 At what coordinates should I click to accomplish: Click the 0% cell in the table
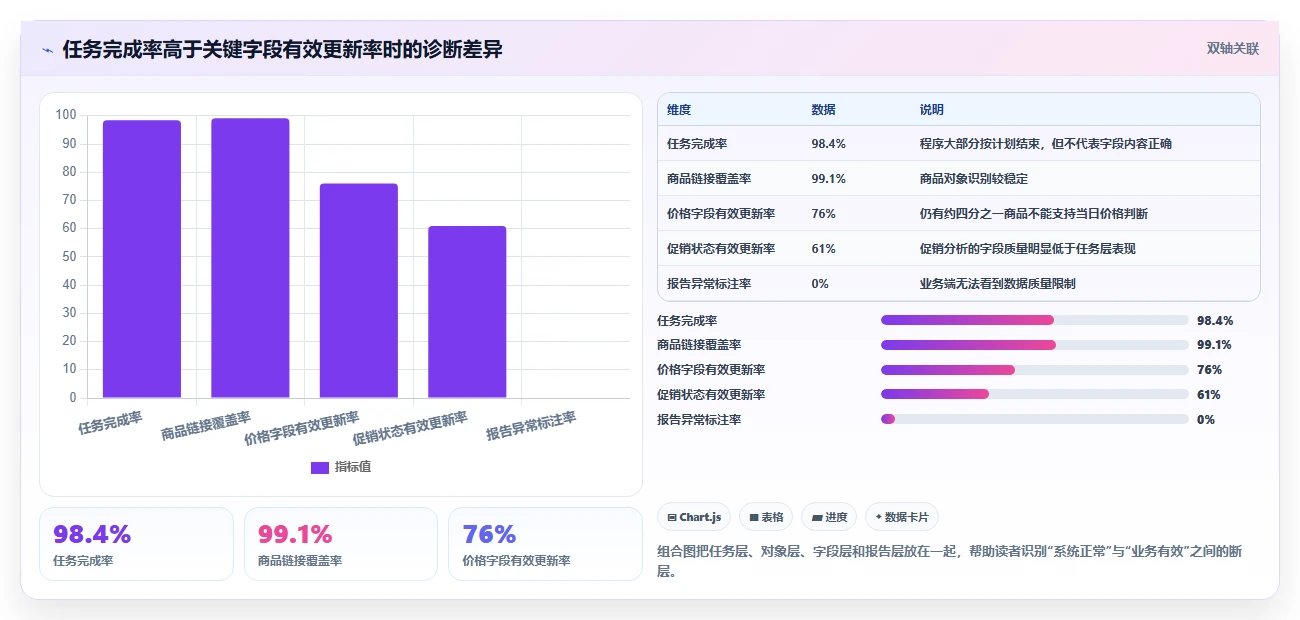point(820,284)
